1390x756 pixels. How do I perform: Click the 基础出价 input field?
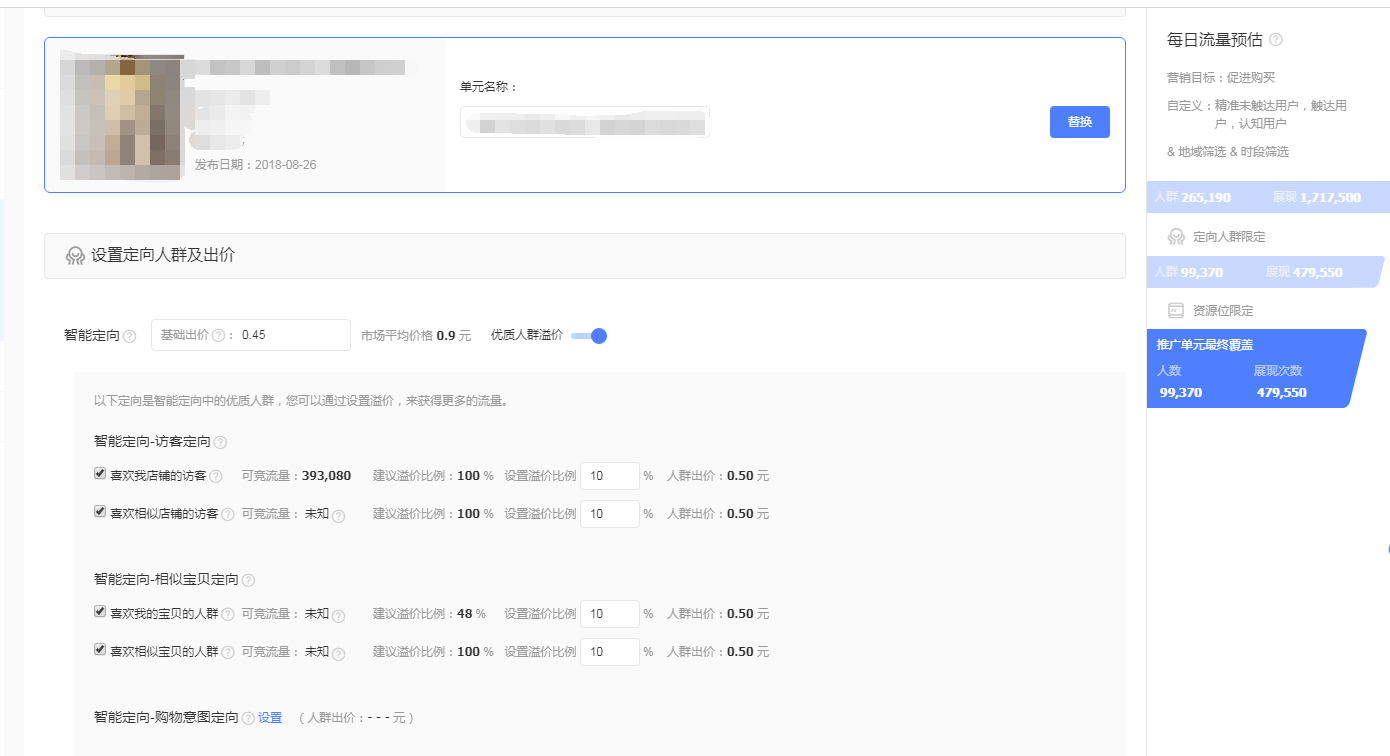click(x=292, y=335)
